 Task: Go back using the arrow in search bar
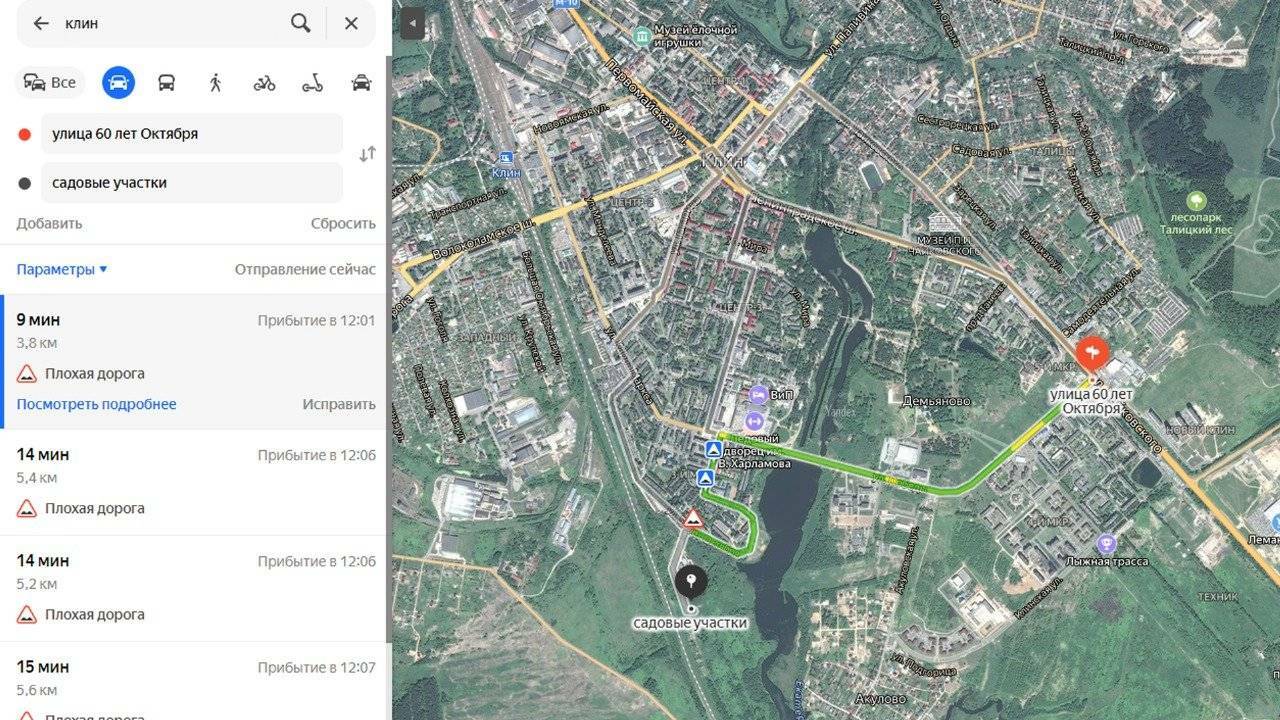tap(41, 23)
